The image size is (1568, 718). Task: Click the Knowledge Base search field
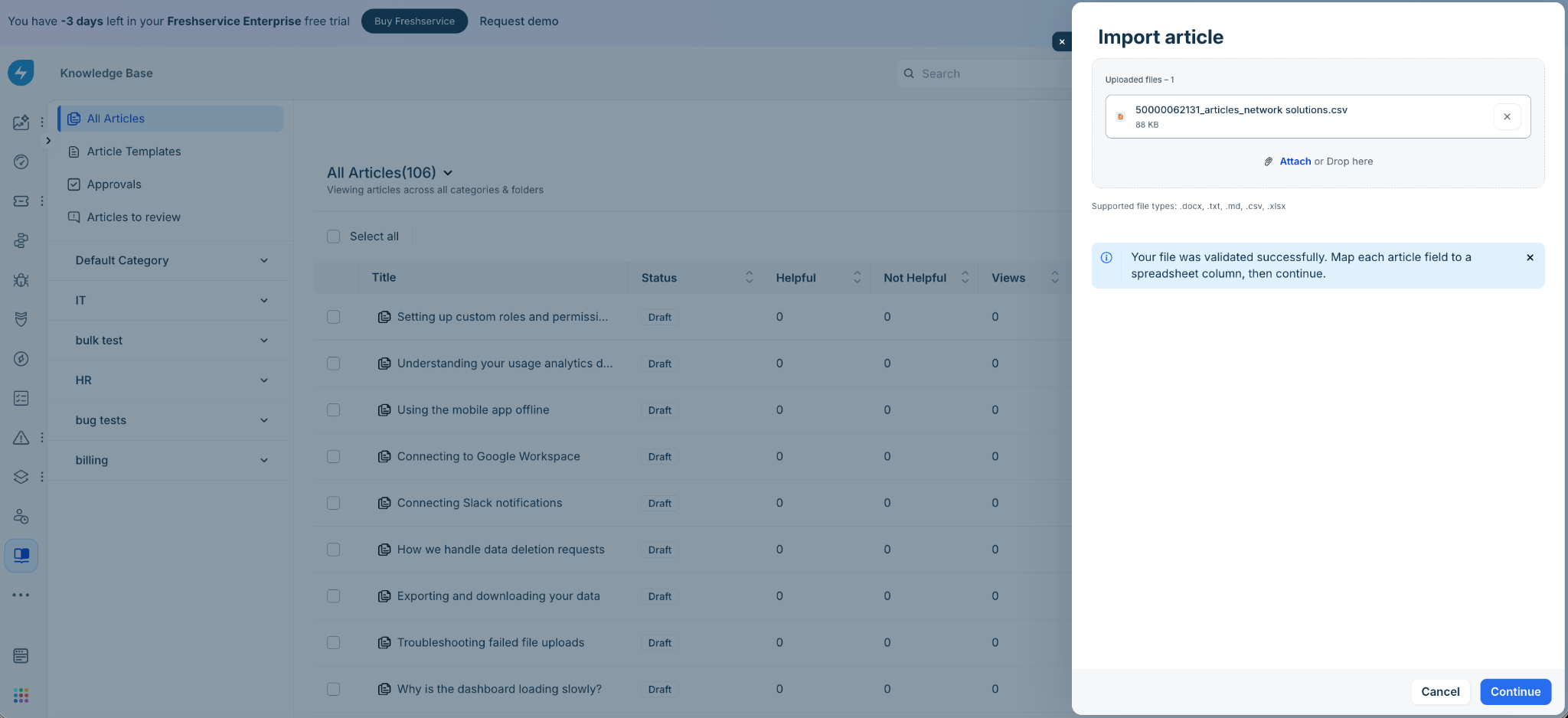click(x=984, y=73)
